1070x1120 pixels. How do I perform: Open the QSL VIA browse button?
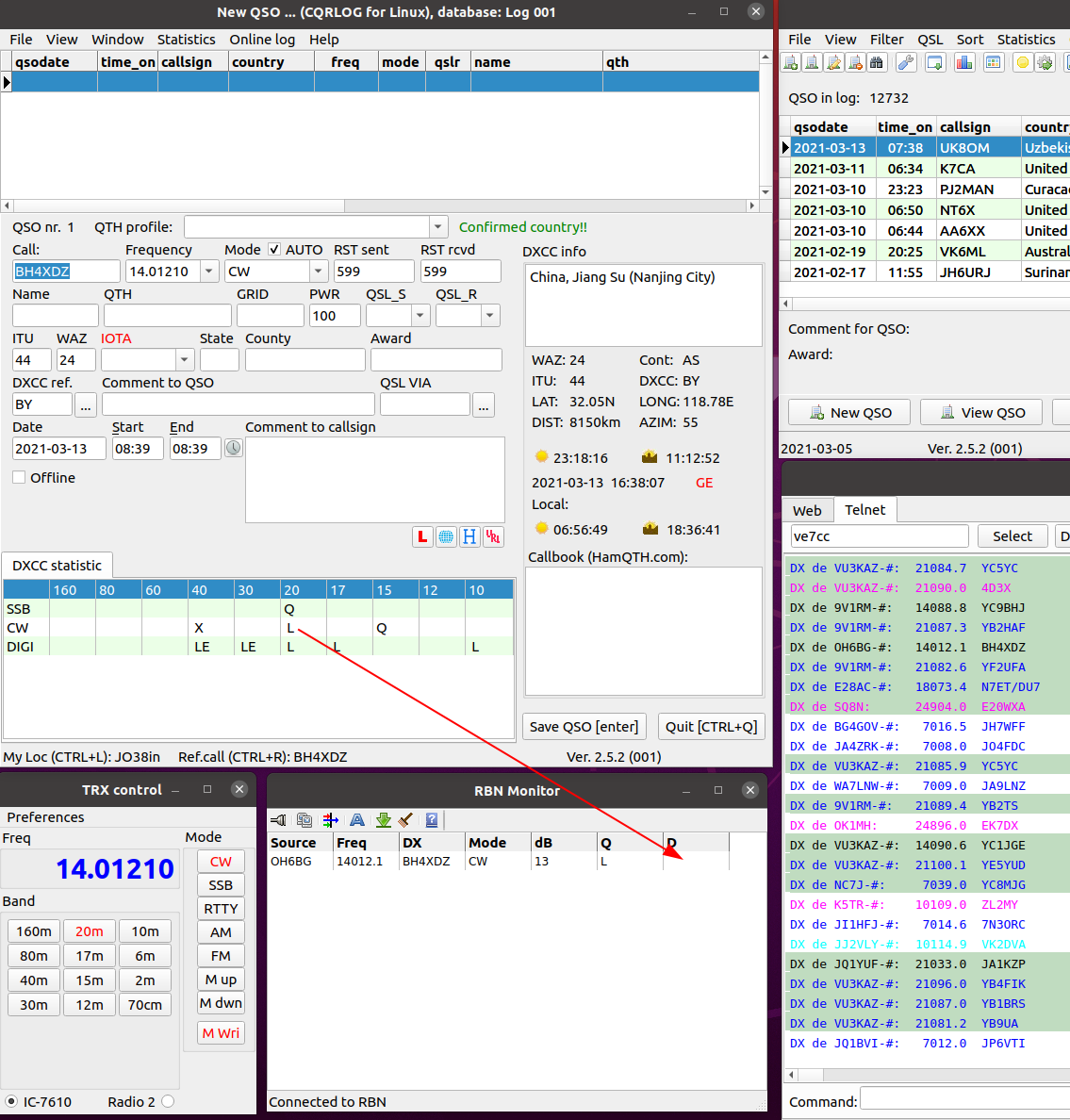point(484,404)
